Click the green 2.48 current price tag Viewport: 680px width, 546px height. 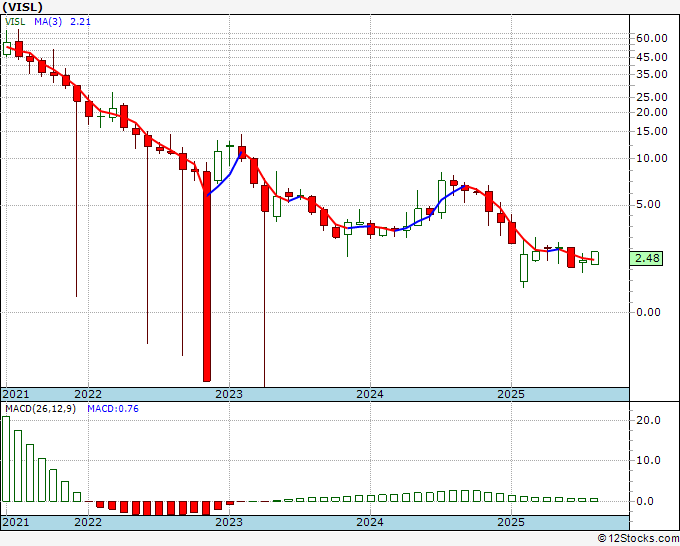[x=646, y=258]
